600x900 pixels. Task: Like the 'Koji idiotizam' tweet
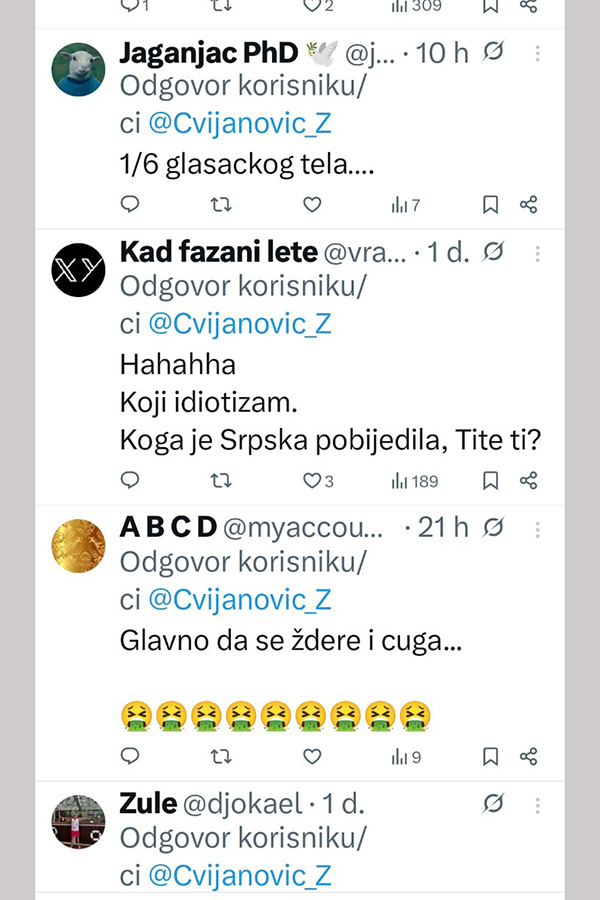312,481
